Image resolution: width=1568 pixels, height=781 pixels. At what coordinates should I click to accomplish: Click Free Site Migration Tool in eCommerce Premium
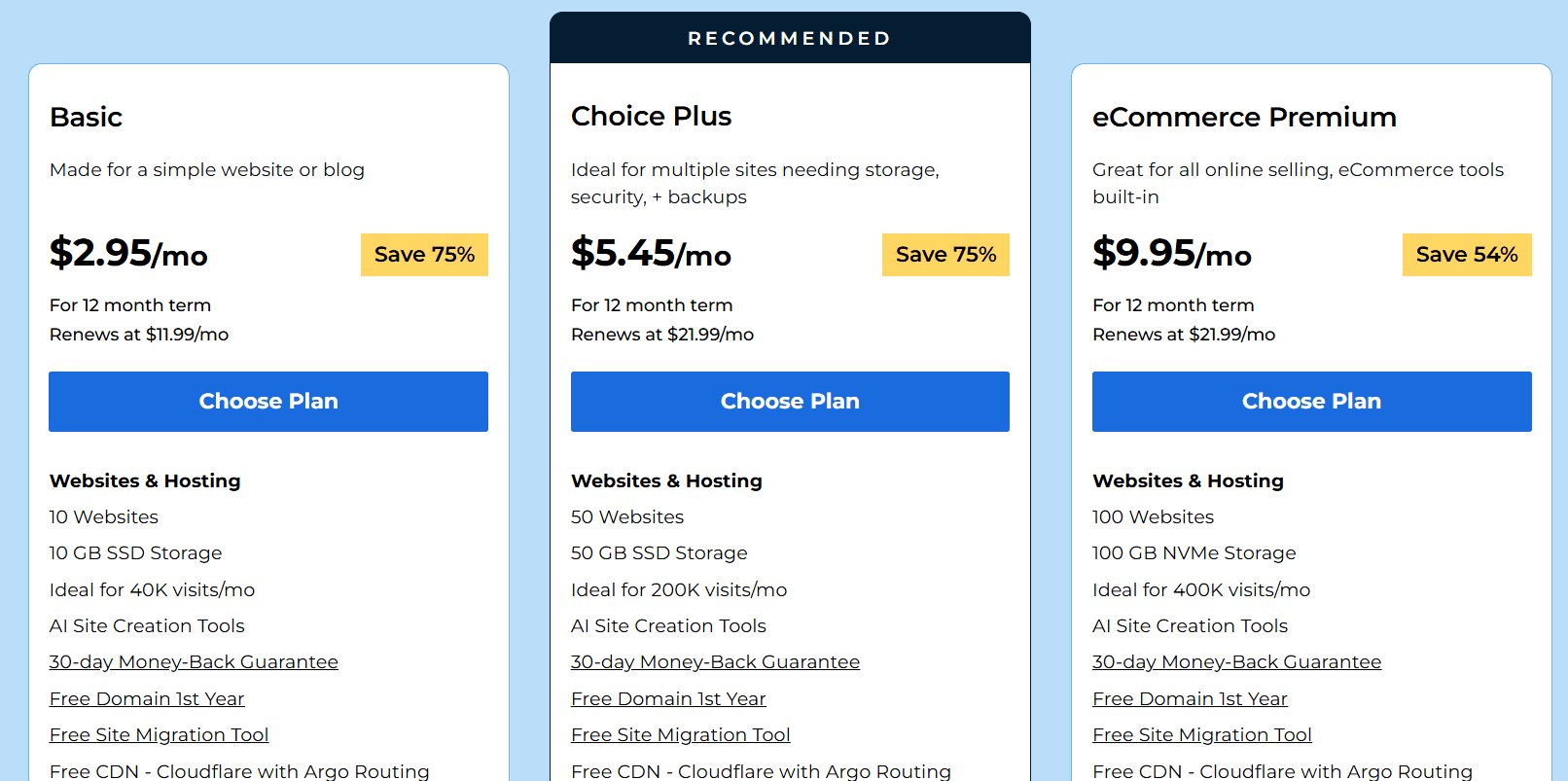(x=1201, y=734)
